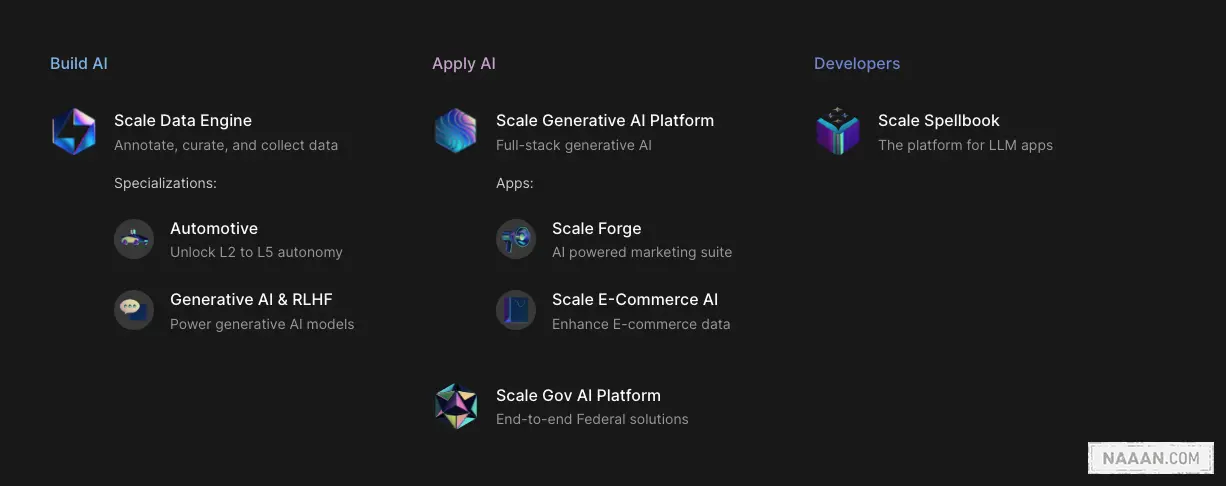Open the Build AI menu heading
1226x486 pixels.
pos(79,64)
